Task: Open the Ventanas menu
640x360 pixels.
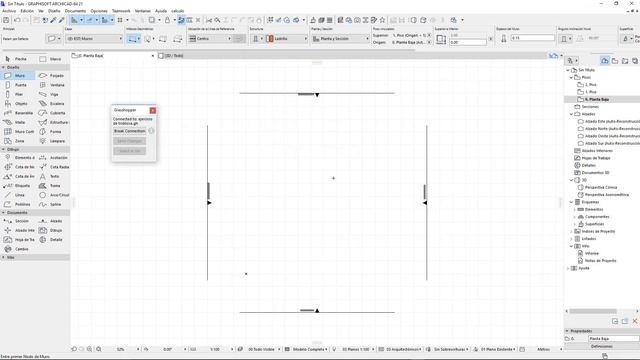Action: click(142, 11)
